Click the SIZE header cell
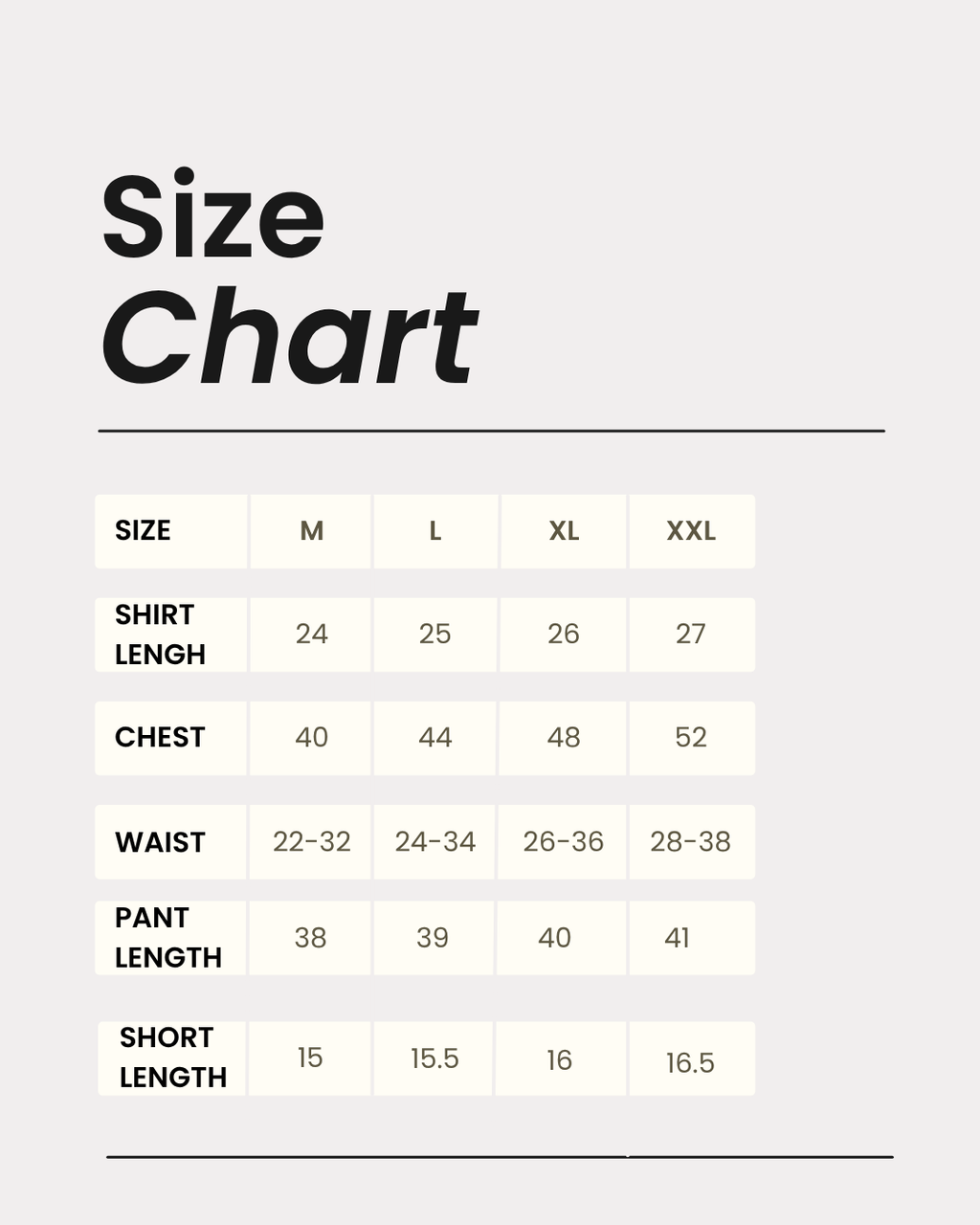980x1225 pixels. click(171, 531)
